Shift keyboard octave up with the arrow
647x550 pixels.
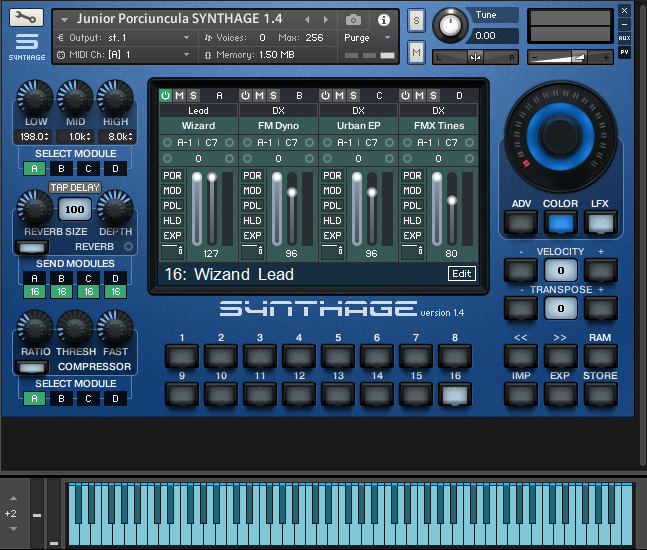tap(13, 498)
